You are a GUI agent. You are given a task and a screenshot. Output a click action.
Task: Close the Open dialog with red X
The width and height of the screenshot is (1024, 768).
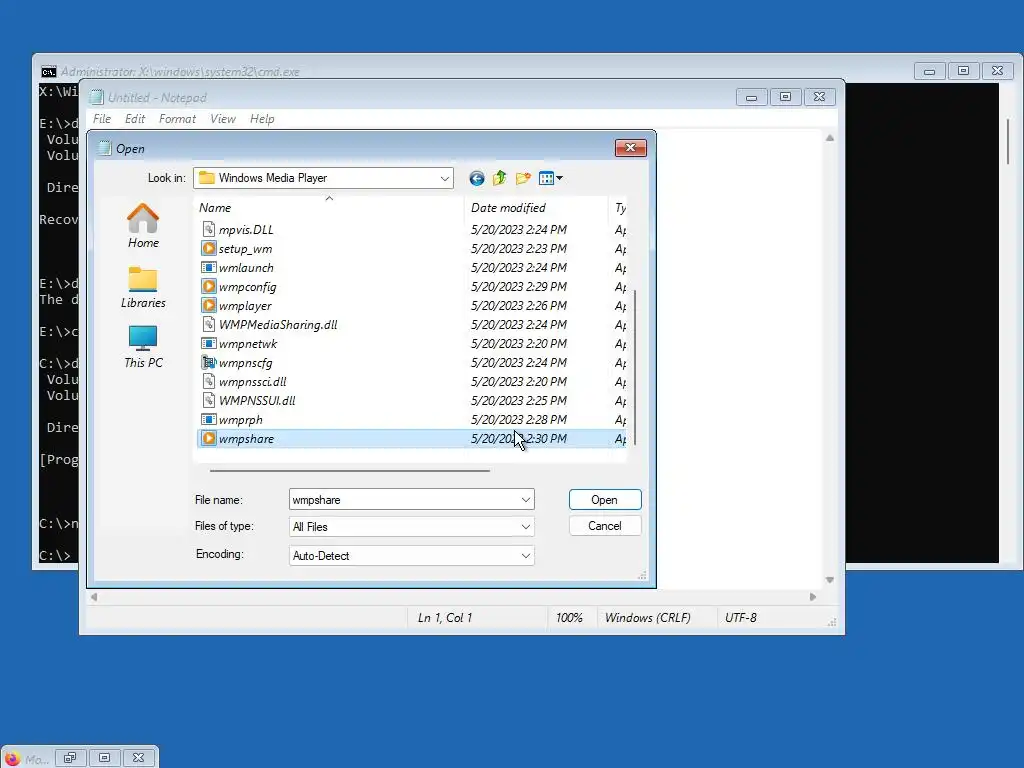point(630,148)
